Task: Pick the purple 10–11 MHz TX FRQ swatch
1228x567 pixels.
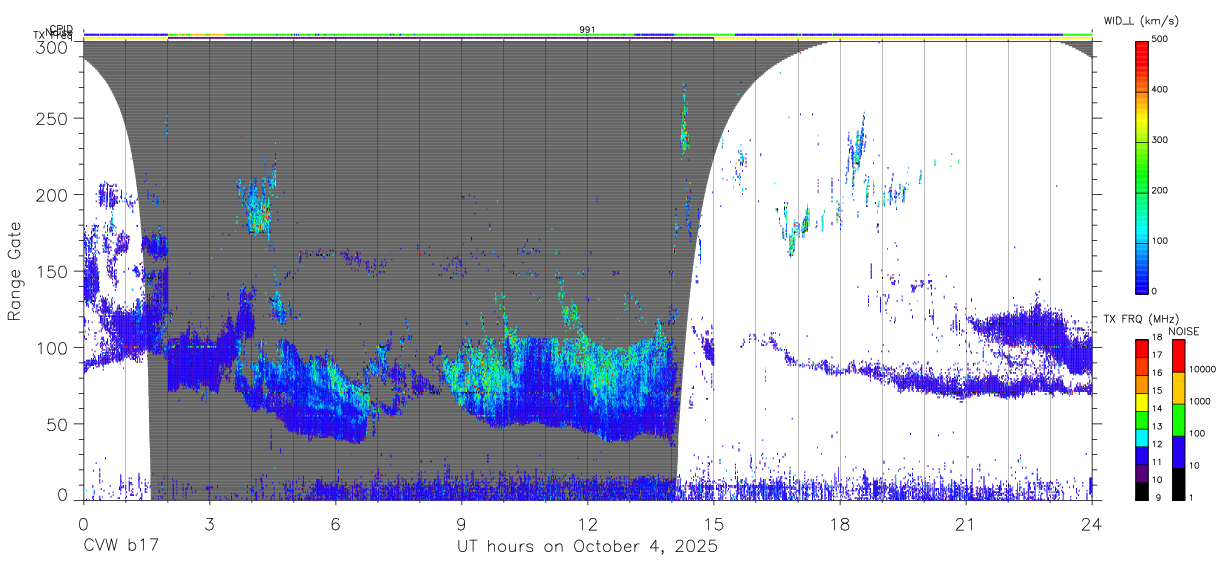Action: [x=1141, y=473]
